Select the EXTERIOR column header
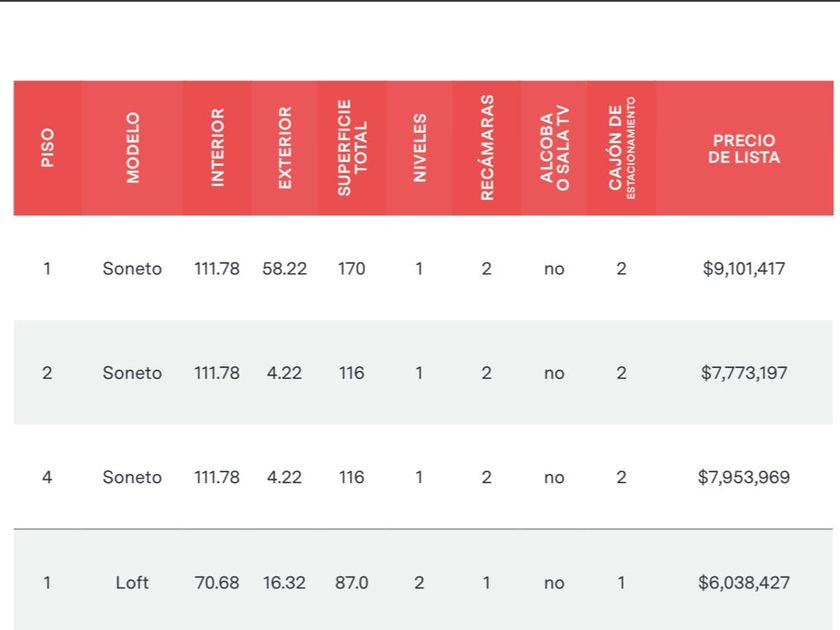This screenshot has width=840, height=630. coord(285,148)
